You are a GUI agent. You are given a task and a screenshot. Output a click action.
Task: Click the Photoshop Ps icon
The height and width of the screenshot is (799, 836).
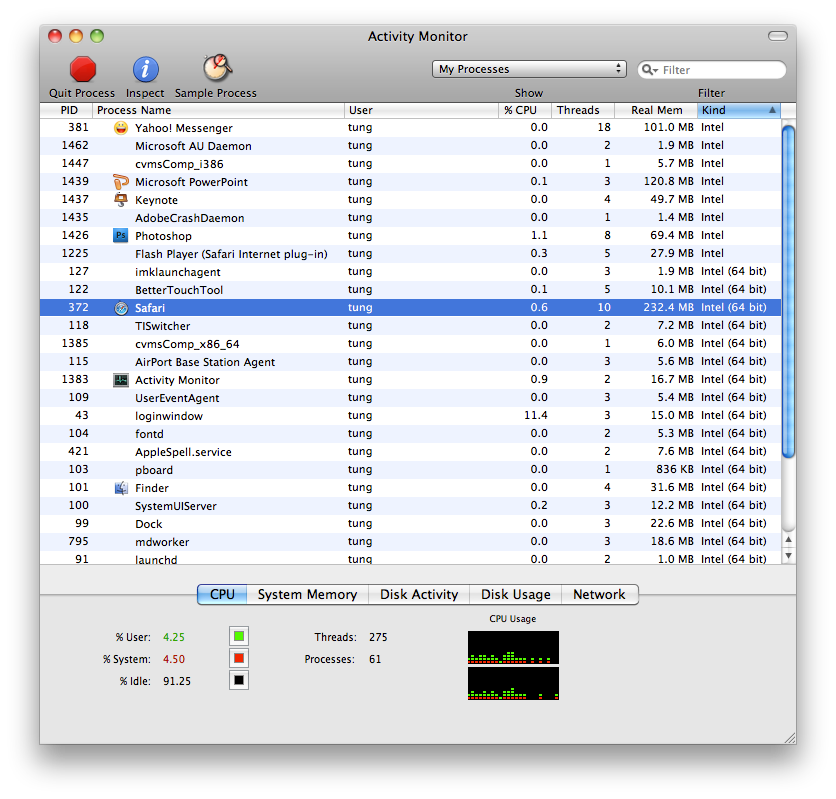121,236
